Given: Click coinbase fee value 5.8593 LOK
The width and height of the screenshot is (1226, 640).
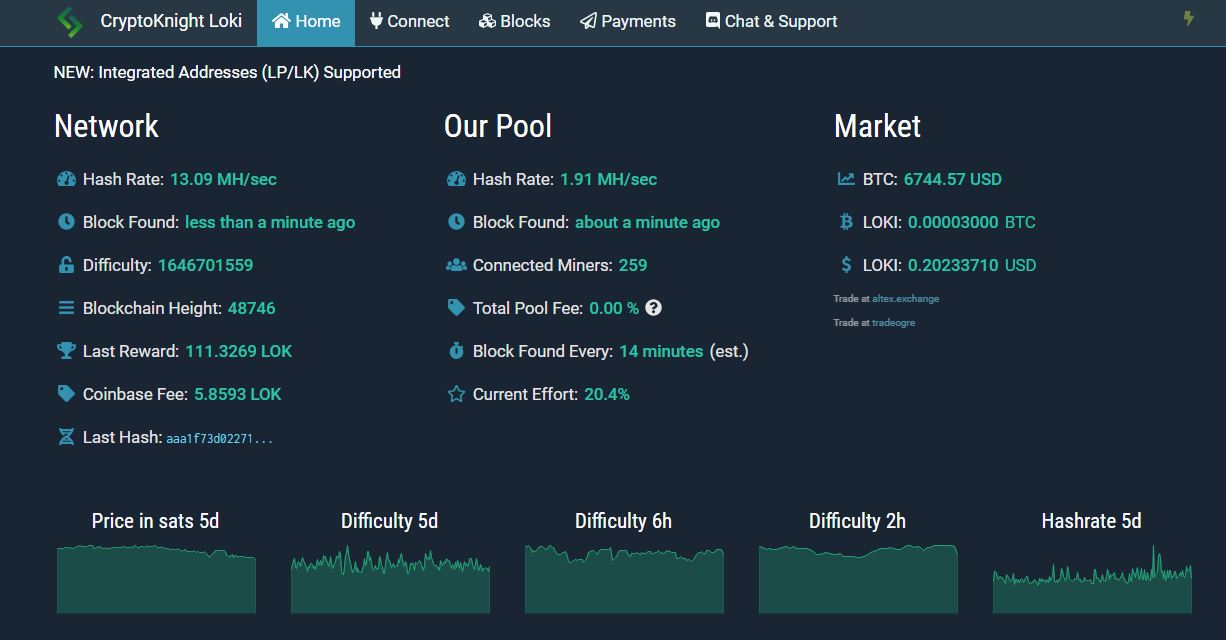Looking at the screenshot, I should point(238,394).
